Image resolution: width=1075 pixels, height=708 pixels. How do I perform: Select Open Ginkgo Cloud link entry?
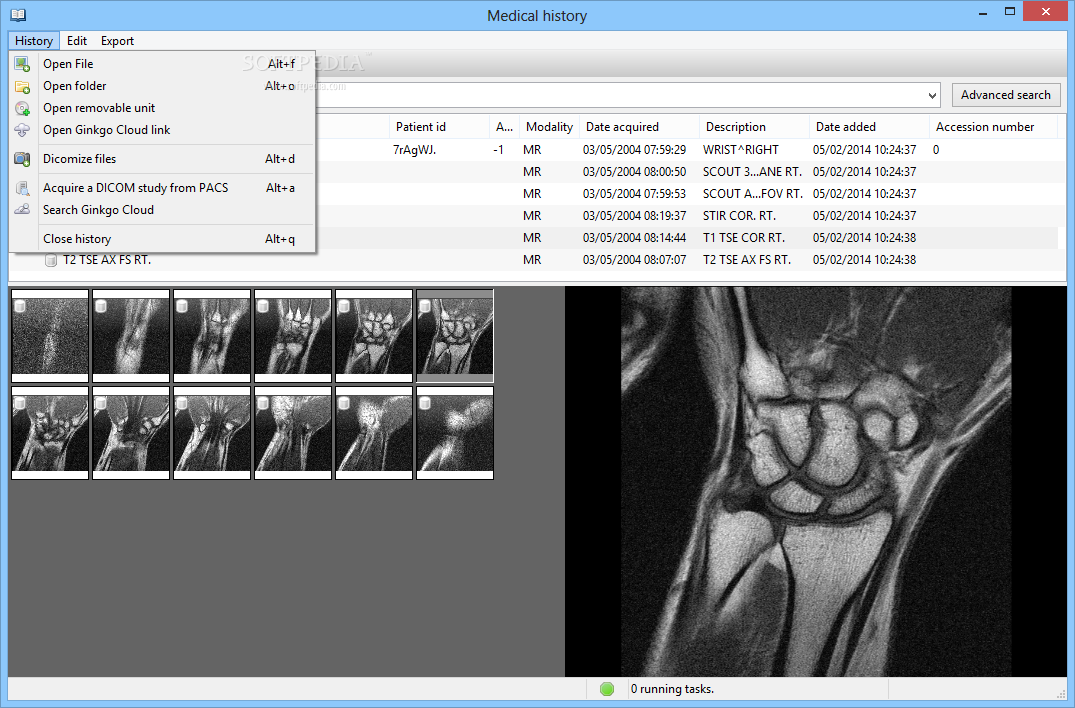point(162,130)
